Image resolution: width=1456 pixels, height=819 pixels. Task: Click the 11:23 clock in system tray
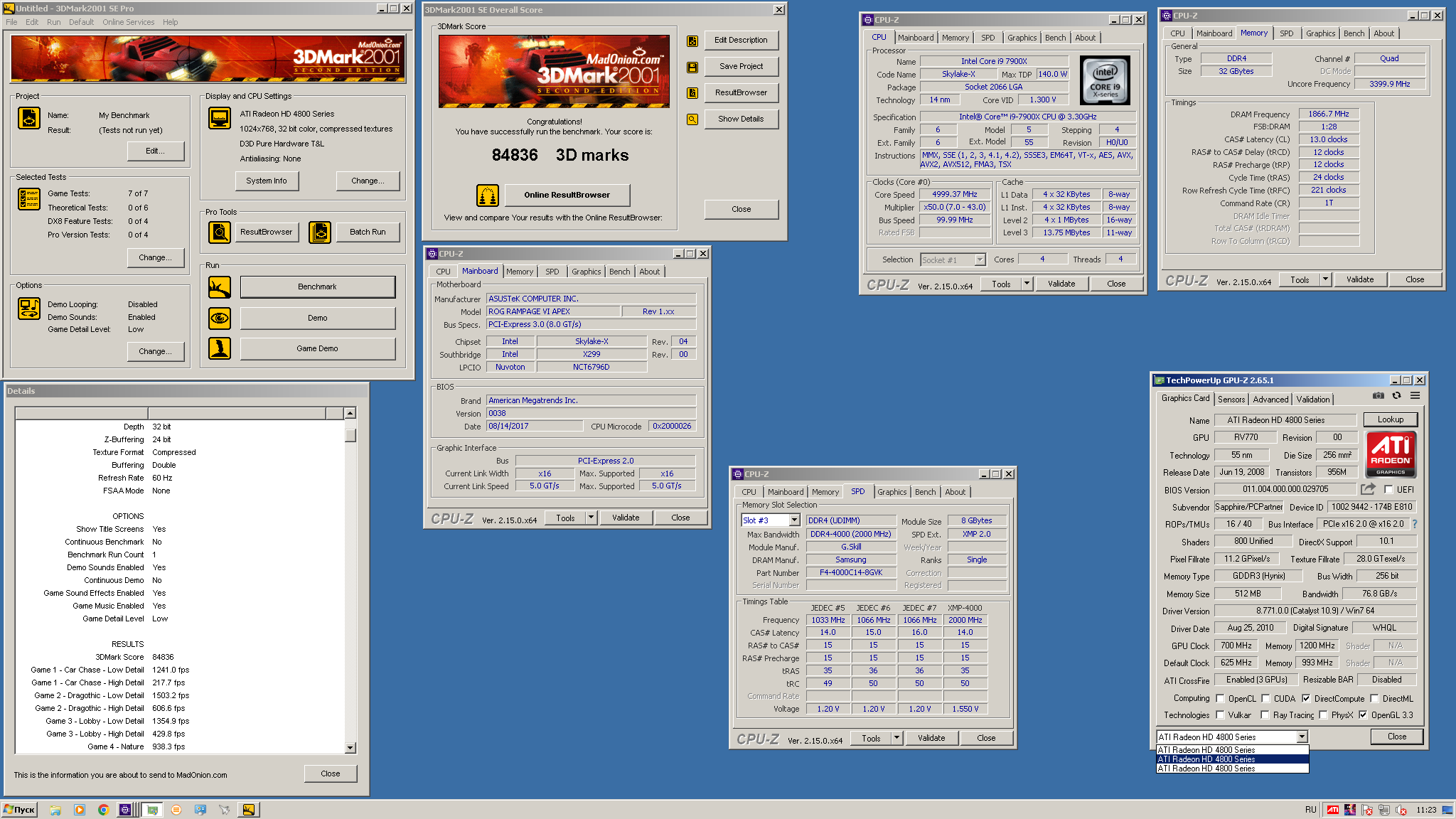1426,810
